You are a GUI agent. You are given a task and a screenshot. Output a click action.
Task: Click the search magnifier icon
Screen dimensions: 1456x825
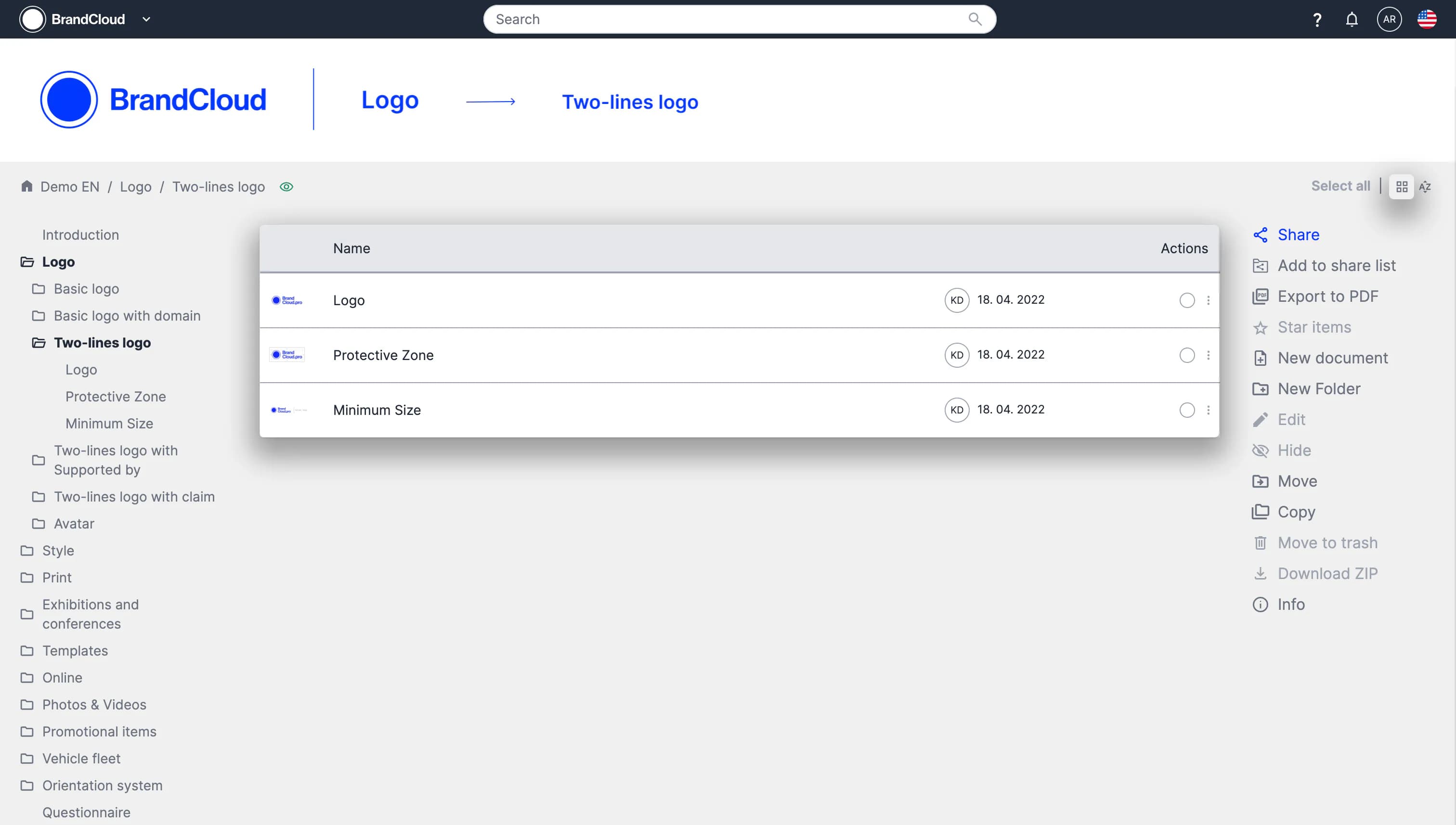coord(975,19)
